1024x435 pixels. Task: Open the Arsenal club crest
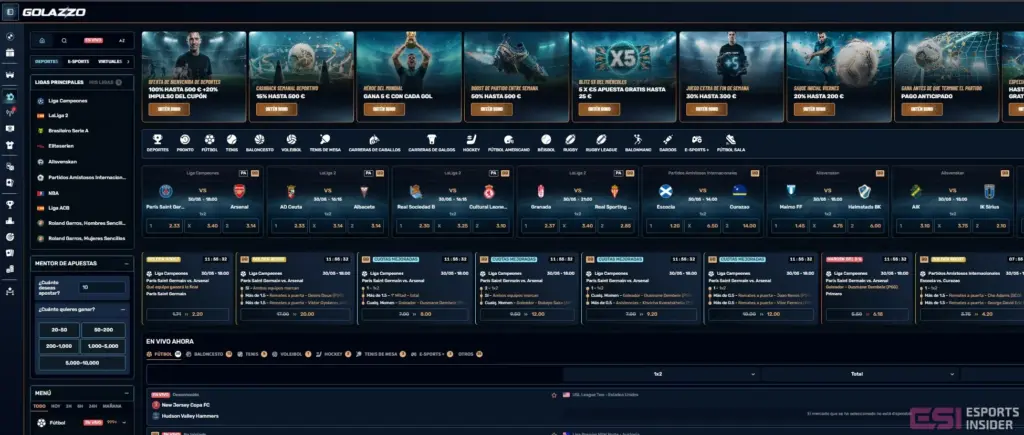(239, 191)
